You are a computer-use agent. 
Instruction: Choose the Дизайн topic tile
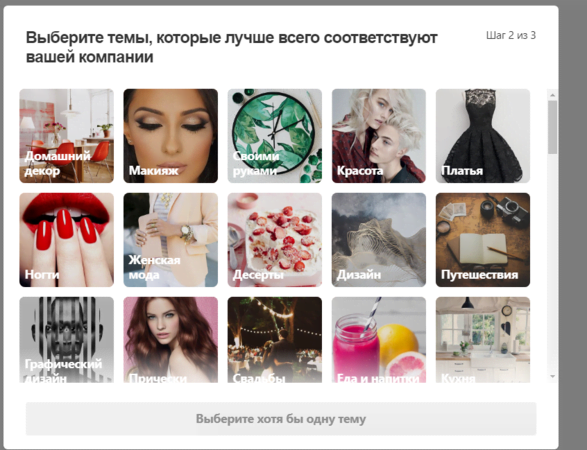[x=379, y=240]
